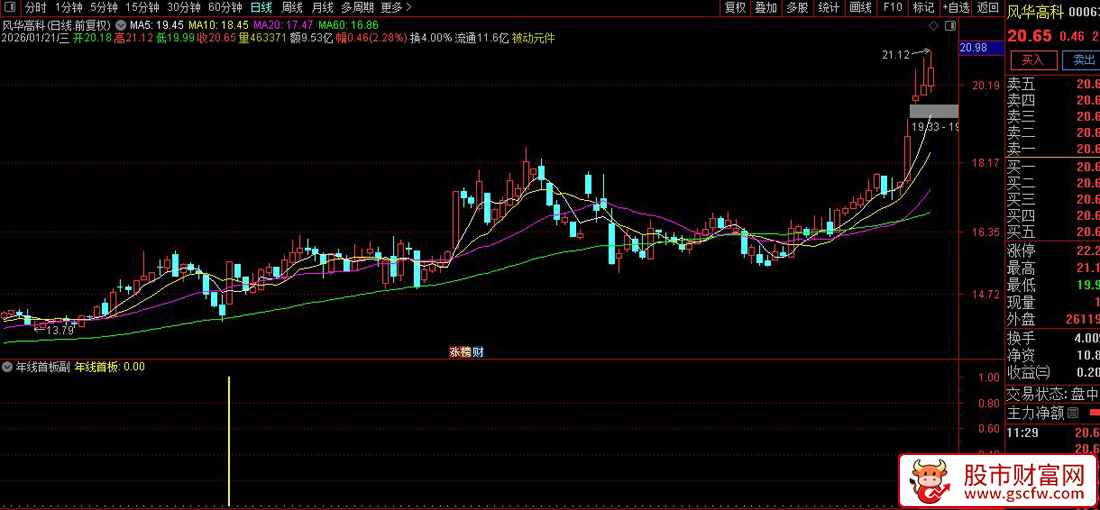Open the 多股 multi-stock view
The height and width of the screenshot is (510, 1100).
(797, 8)
